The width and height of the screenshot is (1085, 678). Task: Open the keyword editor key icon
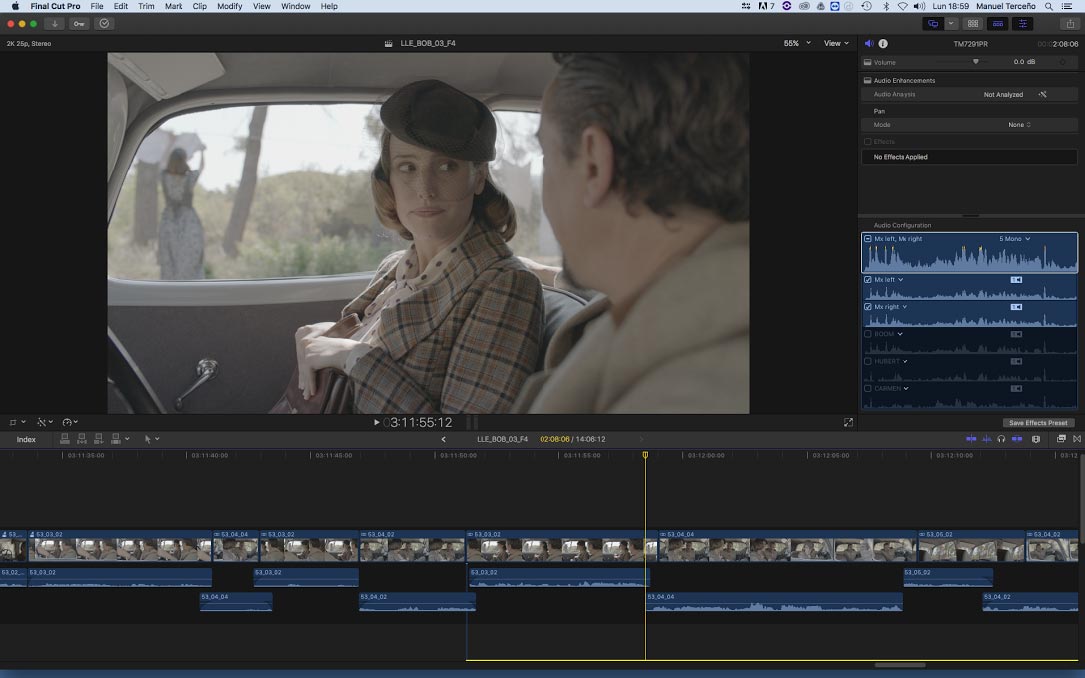point(79,24)
